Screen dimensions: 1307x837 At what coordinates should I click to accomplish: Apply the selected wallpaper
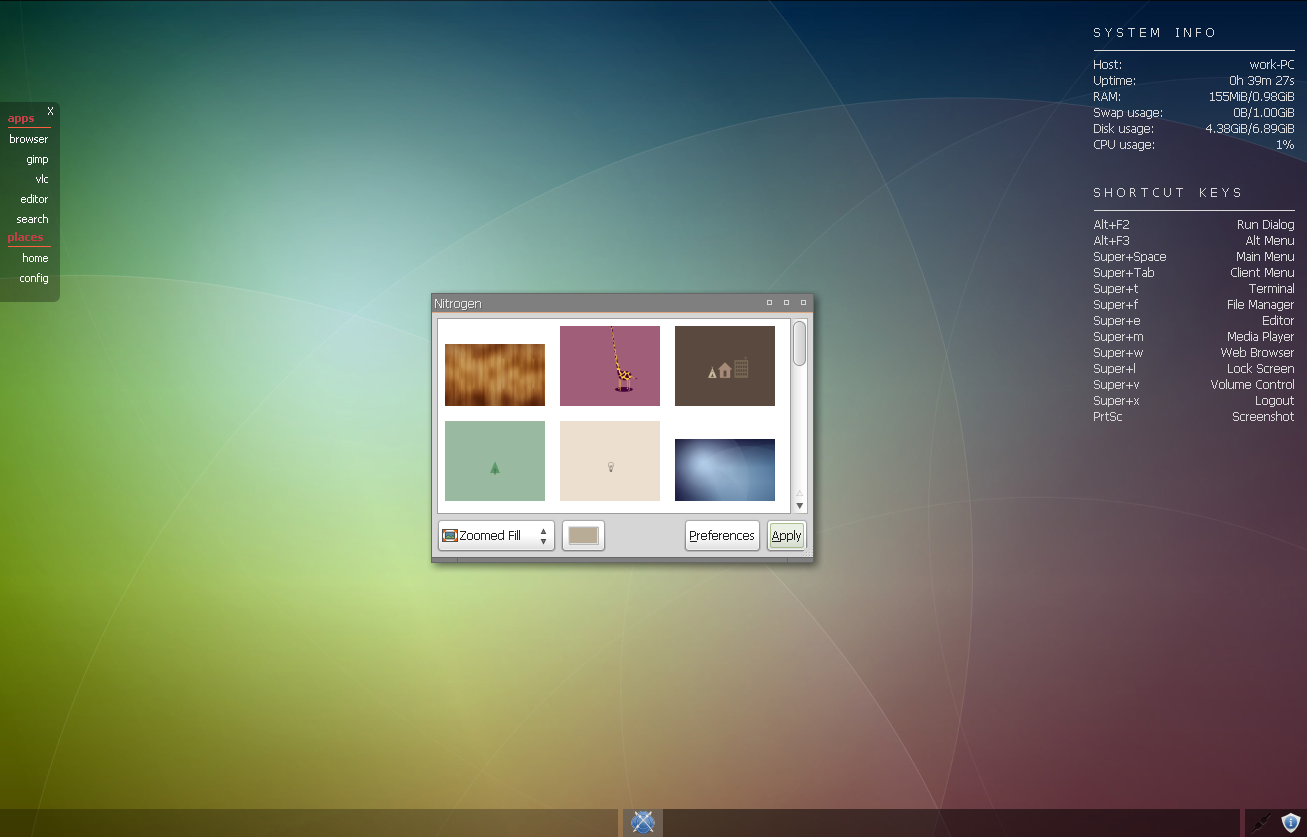[786, 536]
